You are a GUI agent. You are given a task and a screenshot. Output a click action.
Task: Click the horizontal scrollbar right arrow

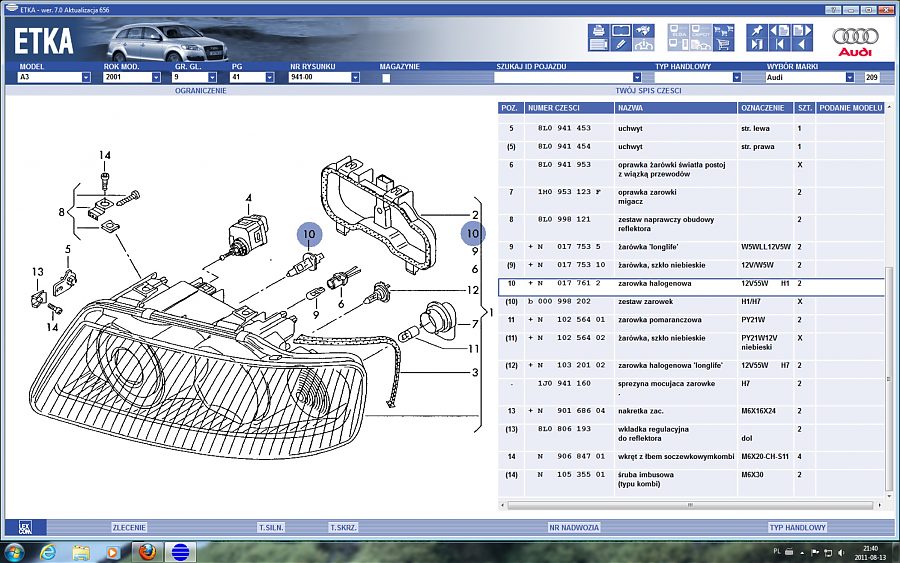click(x=880, y=506)
